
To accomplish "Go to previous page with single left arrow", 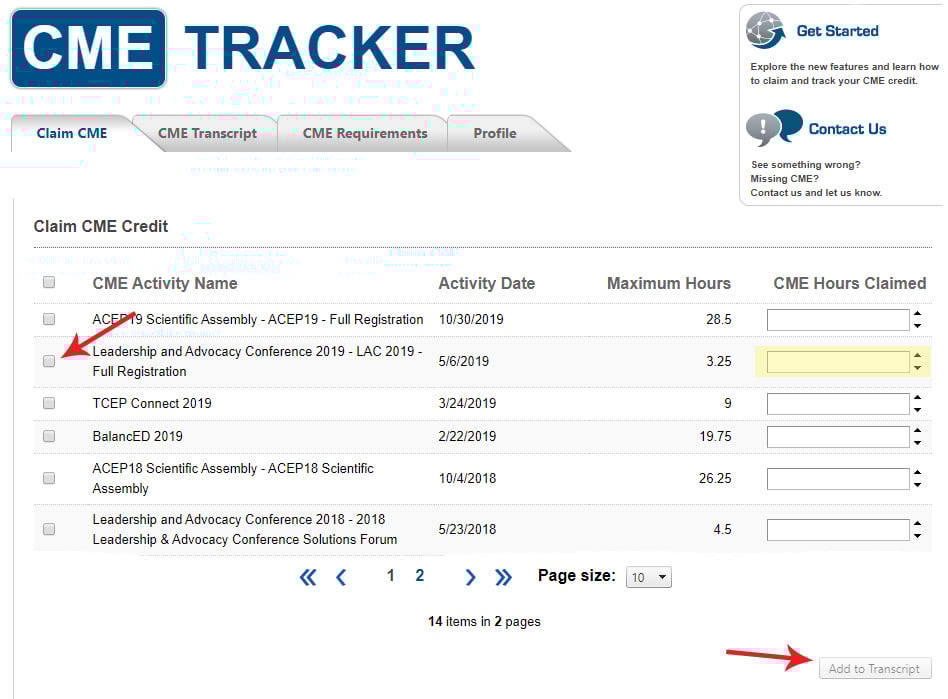I will [341, 577].
